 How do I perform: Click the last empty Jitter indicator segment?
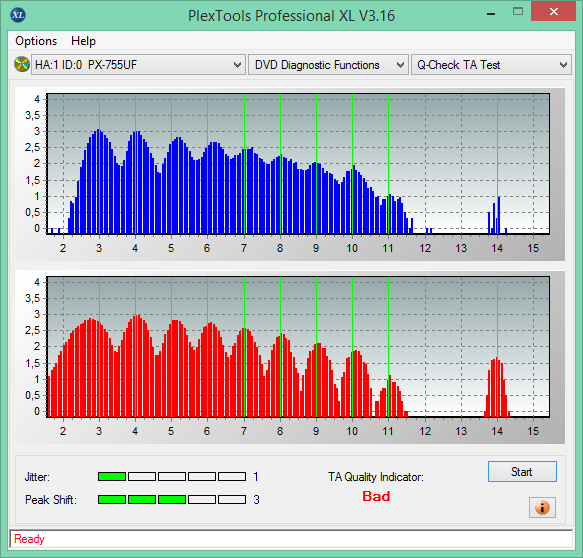(232, 476)
